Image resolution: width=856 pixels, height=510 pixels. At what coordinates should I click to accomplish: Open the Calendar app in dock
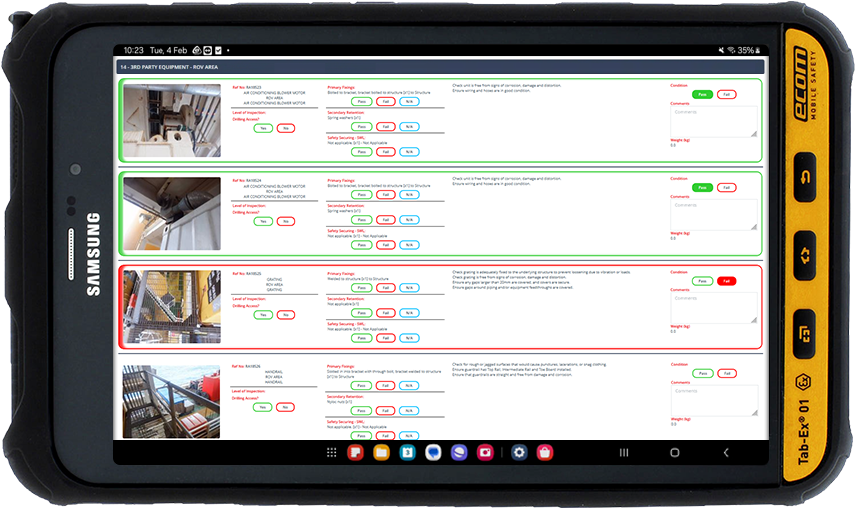coord(407,453)
